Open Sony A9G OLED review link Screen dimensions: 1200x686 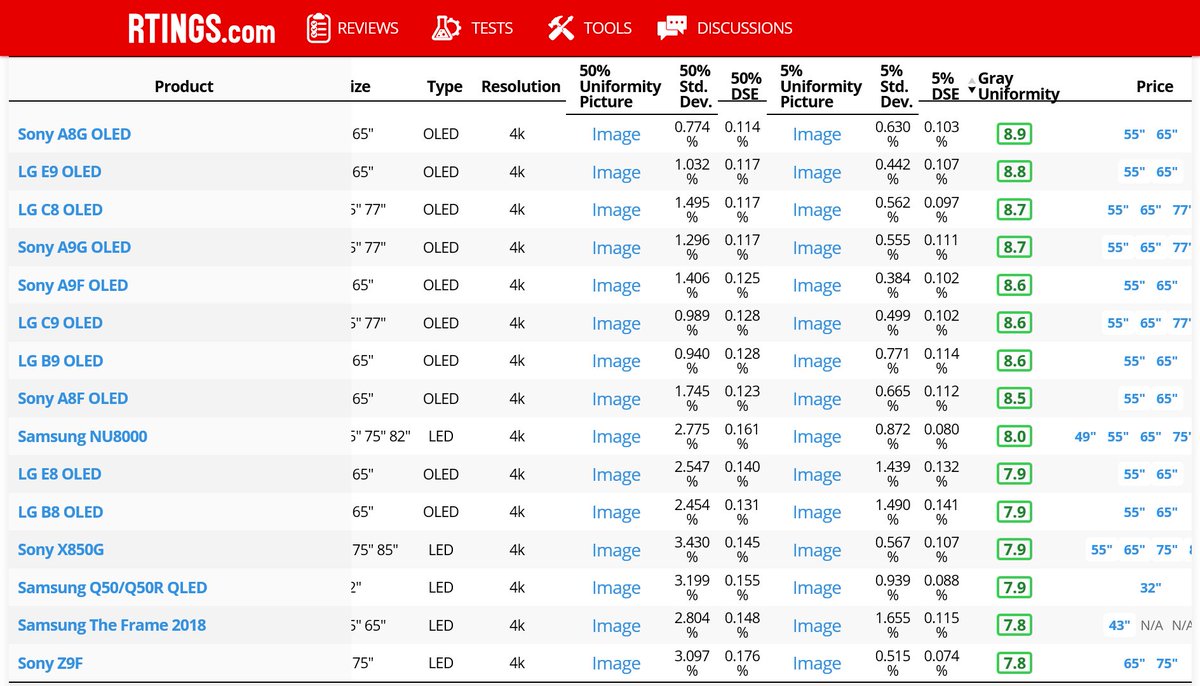coord(74,247)
